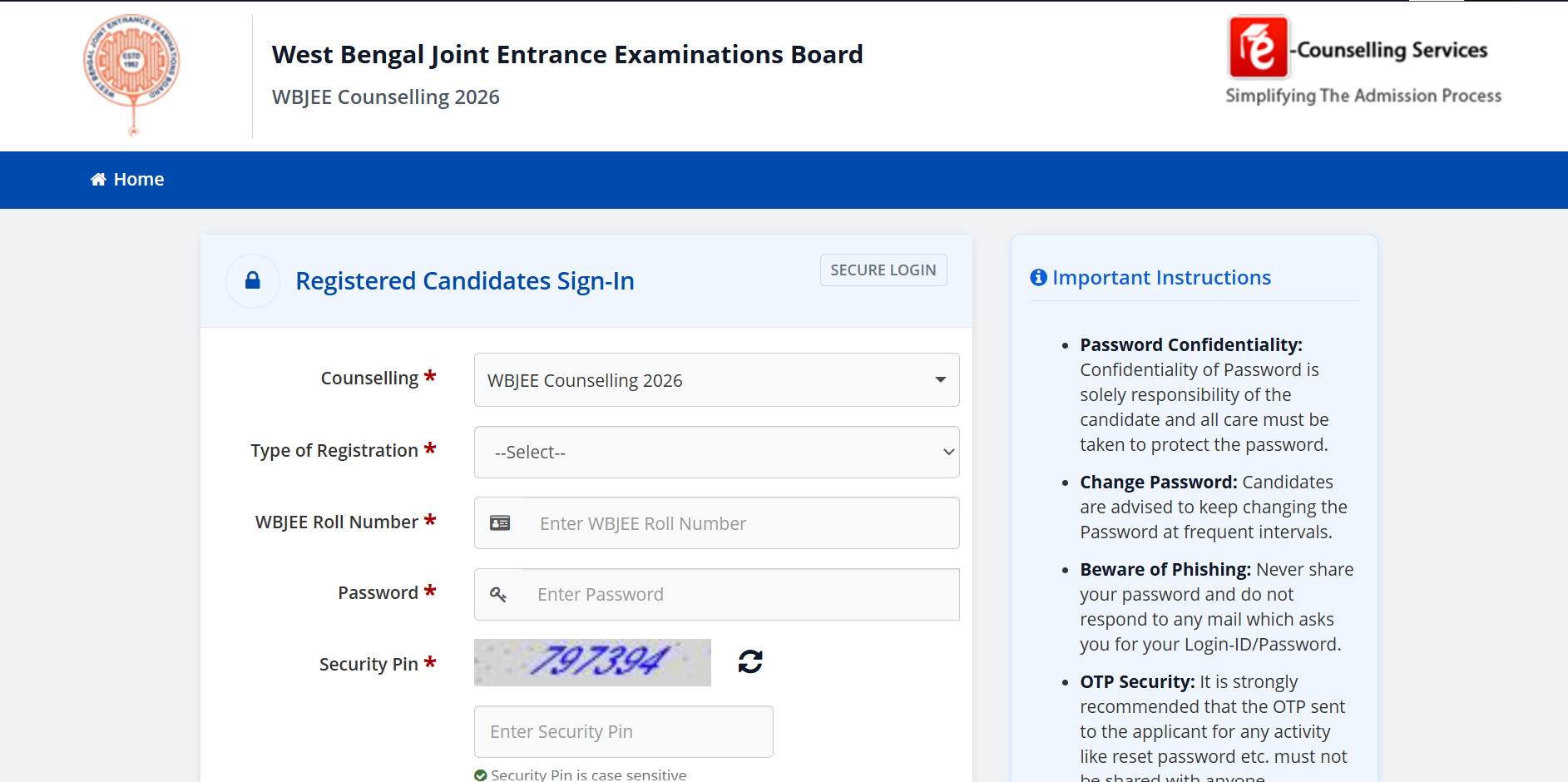Viewport: 1568px width, 782px height.
Task: Click the ID card icon in roll number field
Action: click(500, 523)
